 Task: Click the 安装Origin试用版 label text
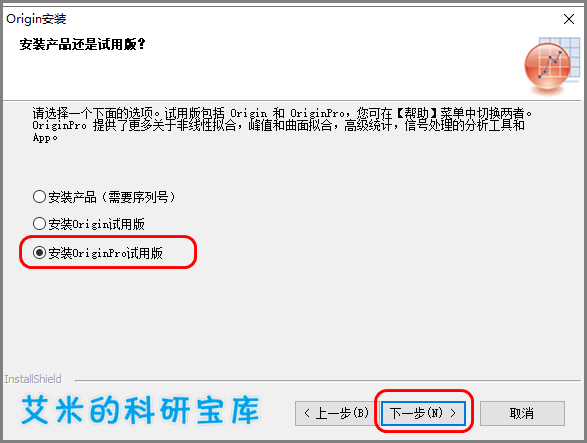pos(97,224)
